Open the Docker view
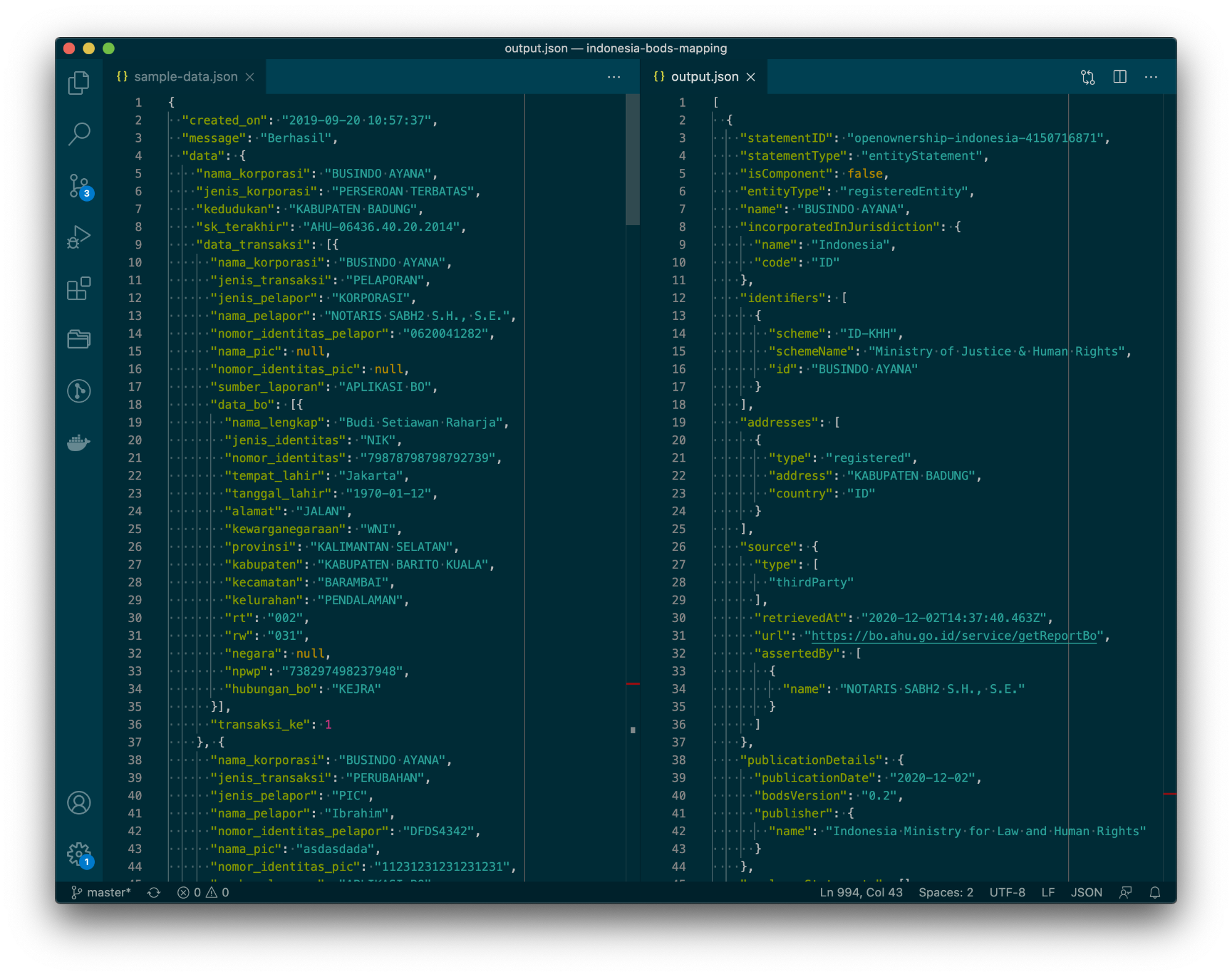 [x=79, y=443]
